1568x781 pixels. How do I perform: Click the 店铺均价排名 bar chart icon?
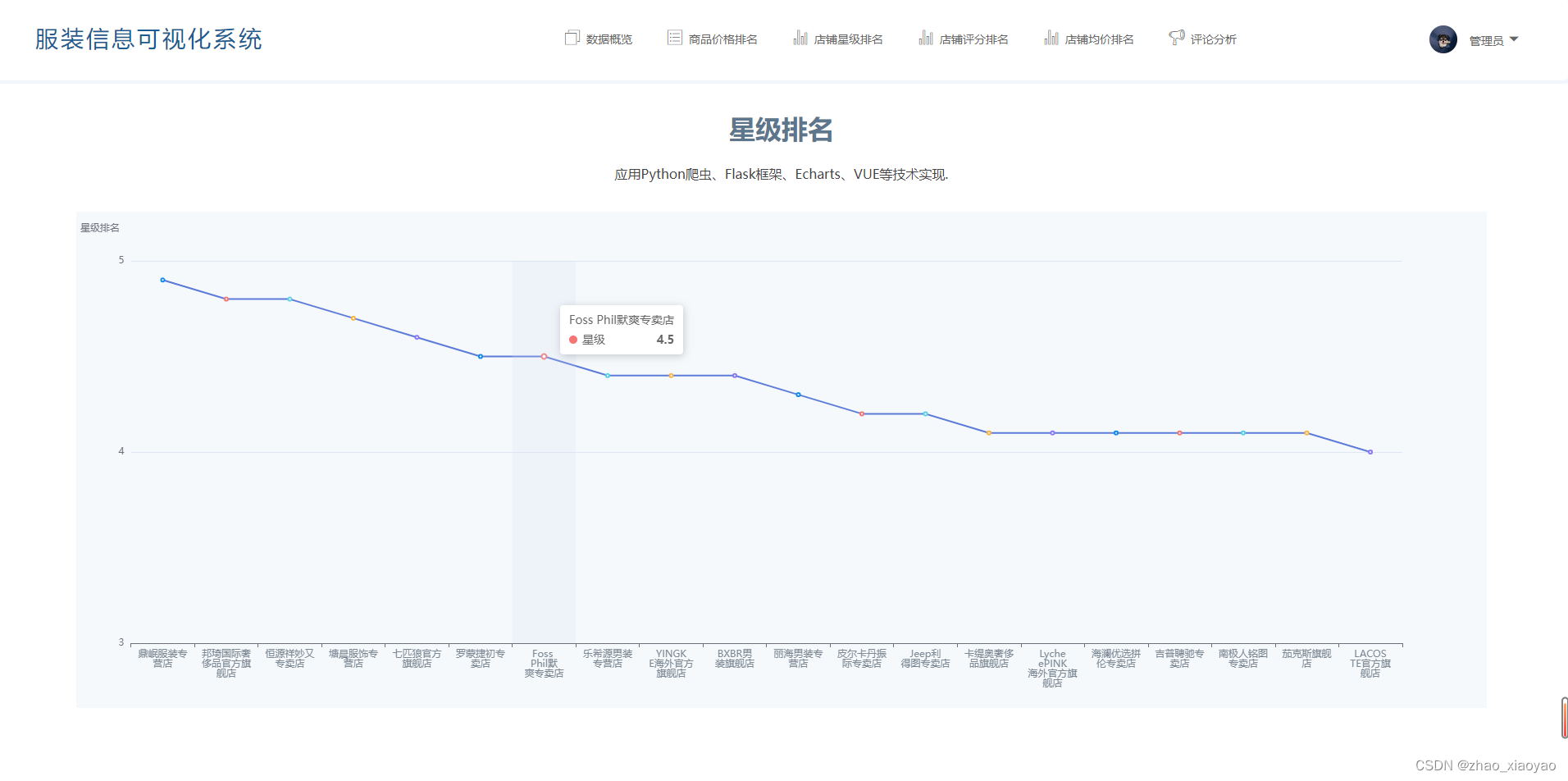pyautogui.click(x=1051, y=38)
